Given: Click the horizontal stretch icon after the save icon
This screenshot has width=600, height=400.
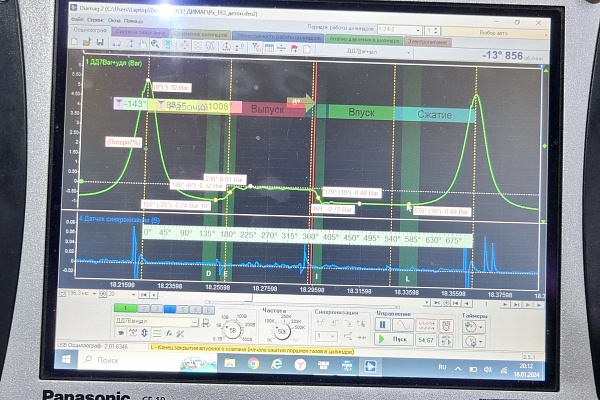Looking at the screenshot, I should point(116,43).
